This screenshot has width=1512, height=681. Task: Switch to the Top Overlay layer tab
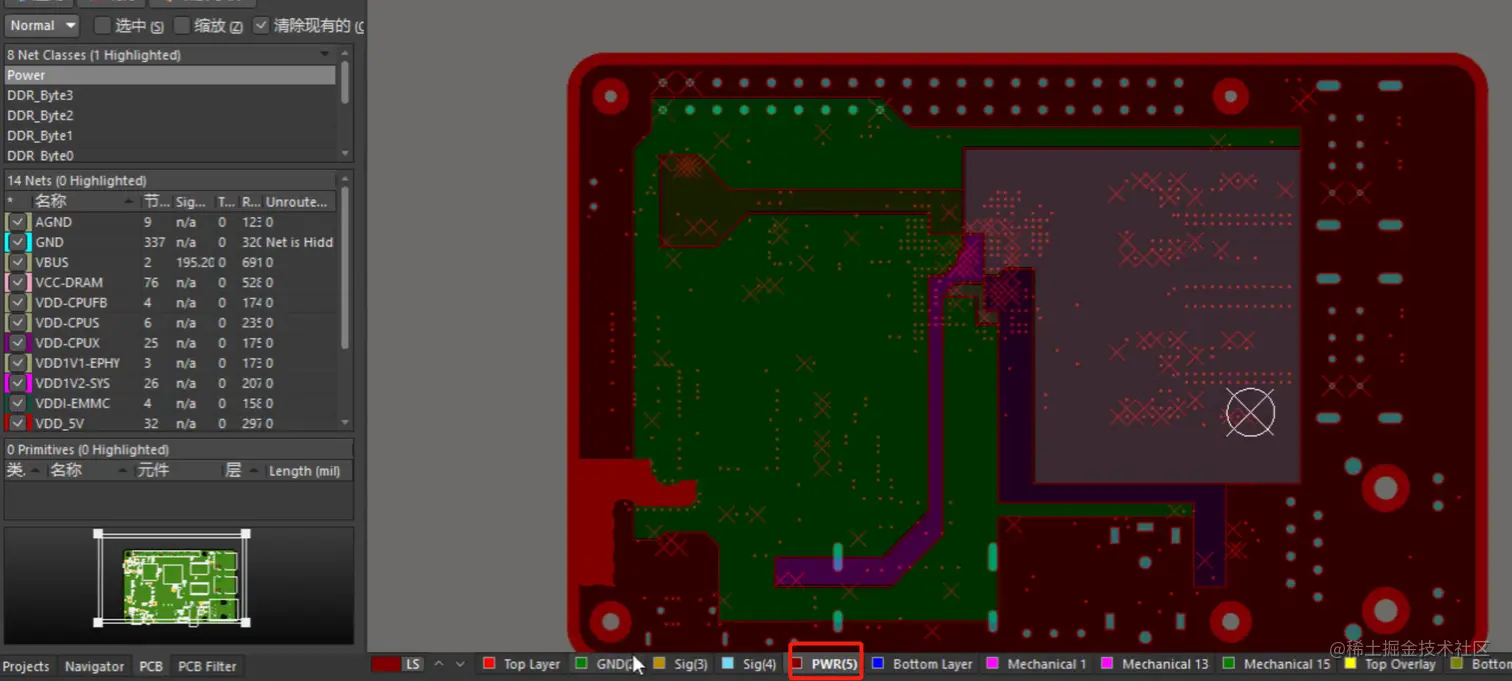(1390, 664)
